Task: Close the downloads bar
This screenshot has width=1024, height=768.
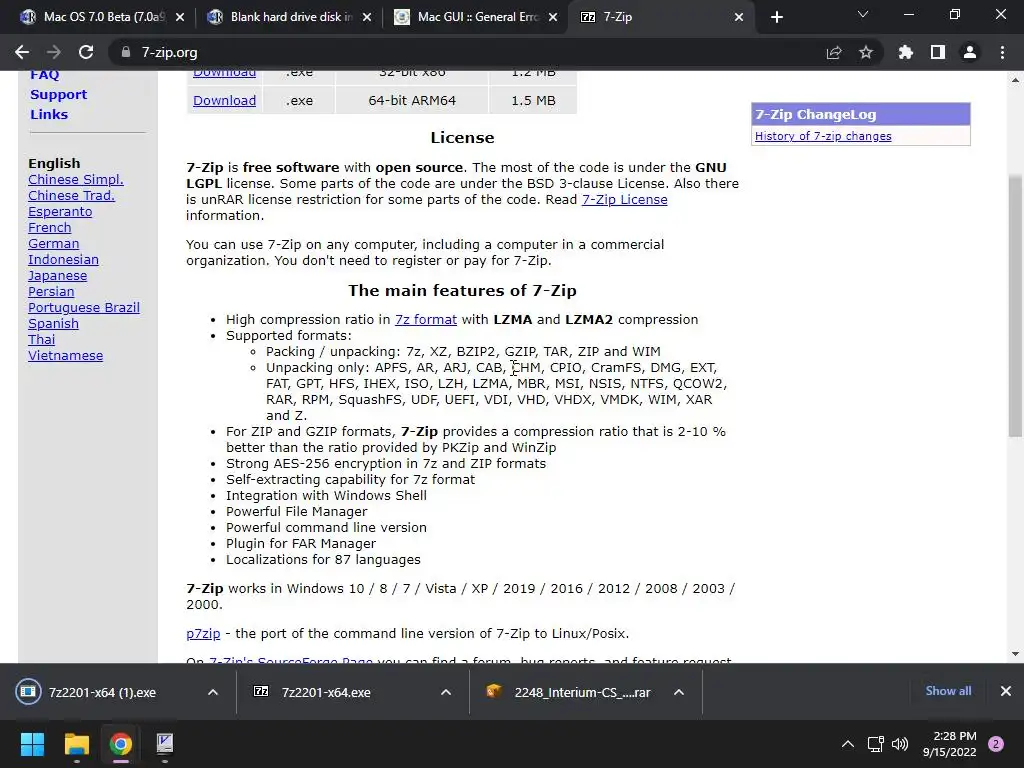Action: tap(1006, 691)
